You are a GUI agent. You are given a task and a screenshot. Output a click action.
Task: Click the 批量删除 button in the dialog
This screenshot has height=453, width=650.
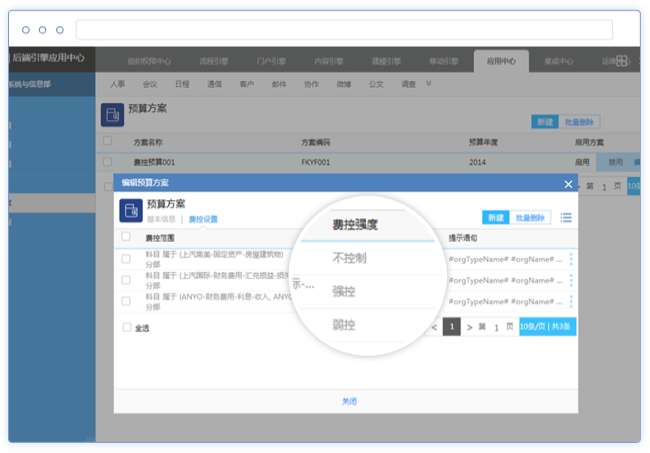530,217
